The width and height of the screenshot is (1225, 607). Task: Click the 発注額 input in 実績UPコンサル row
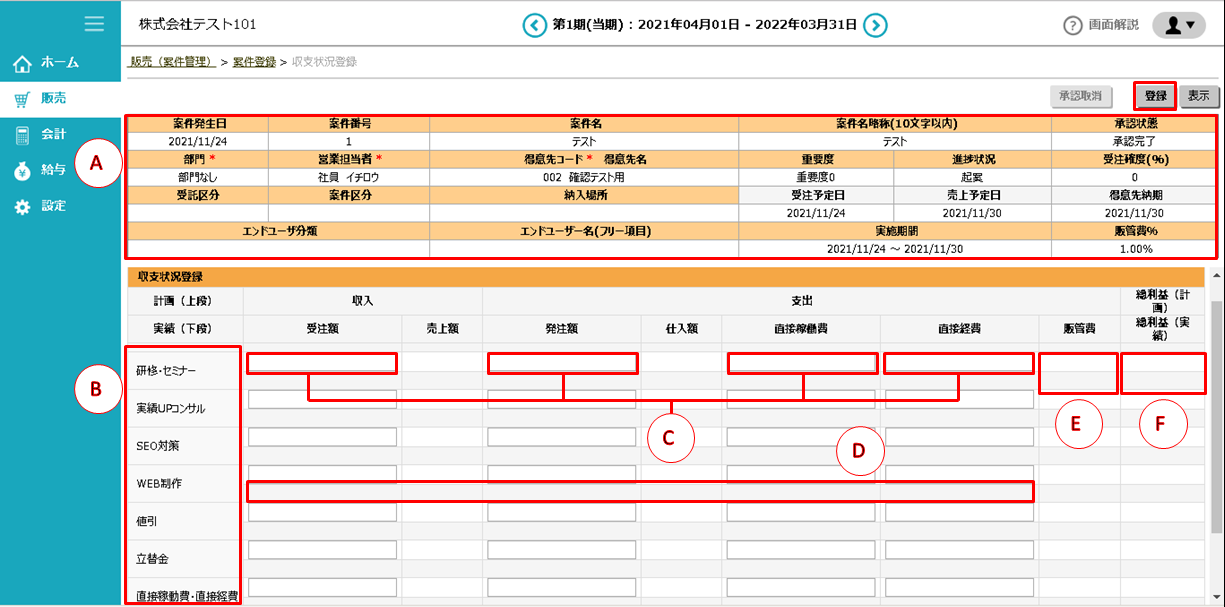562,397
